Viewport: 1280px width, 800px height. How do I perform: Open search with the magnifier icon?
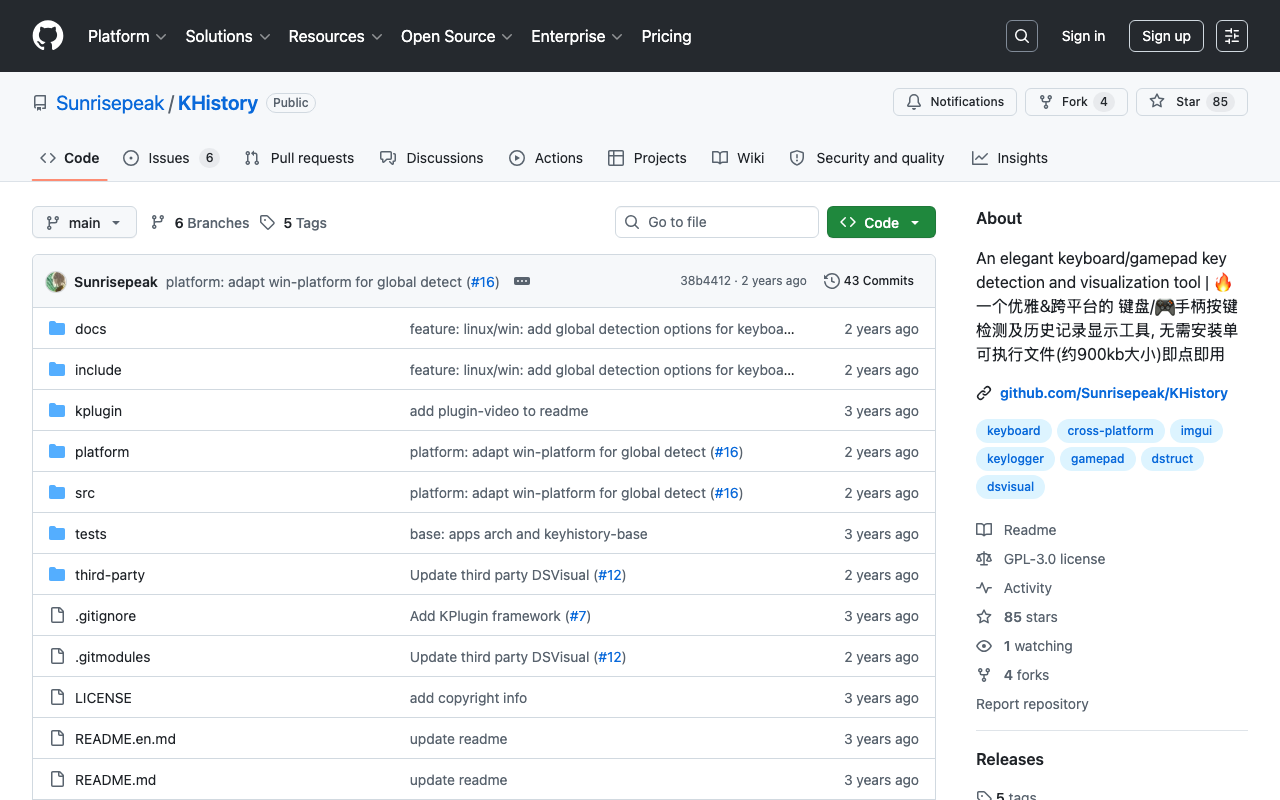point(1022,36)
